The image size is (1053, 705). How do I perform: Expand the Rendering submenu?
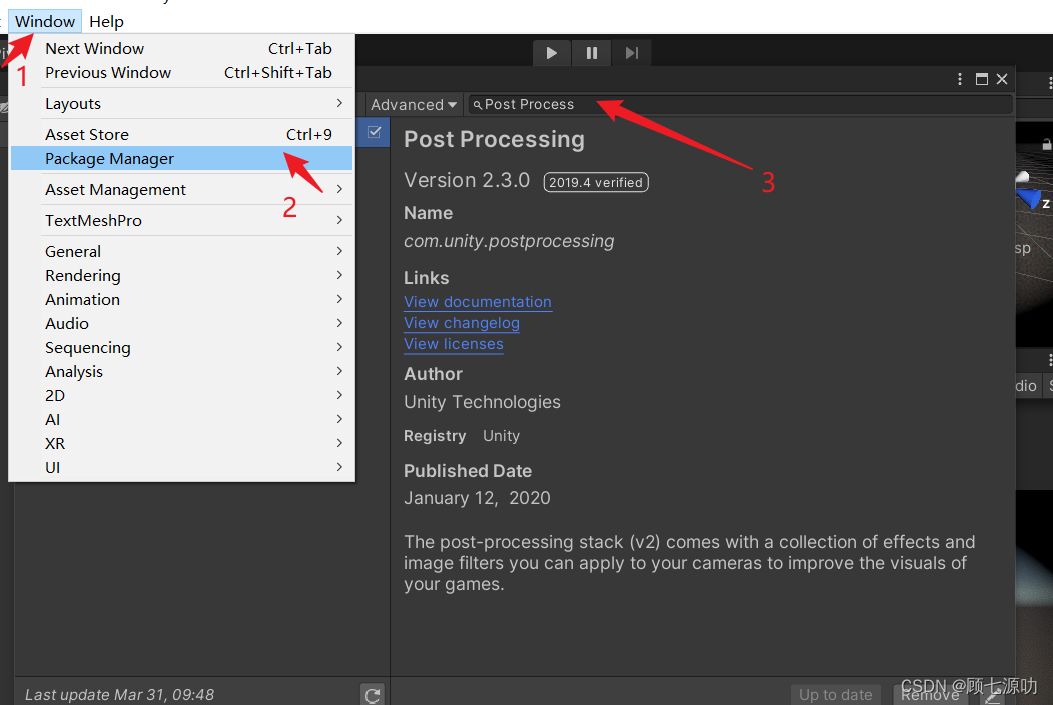pos(181,275)
